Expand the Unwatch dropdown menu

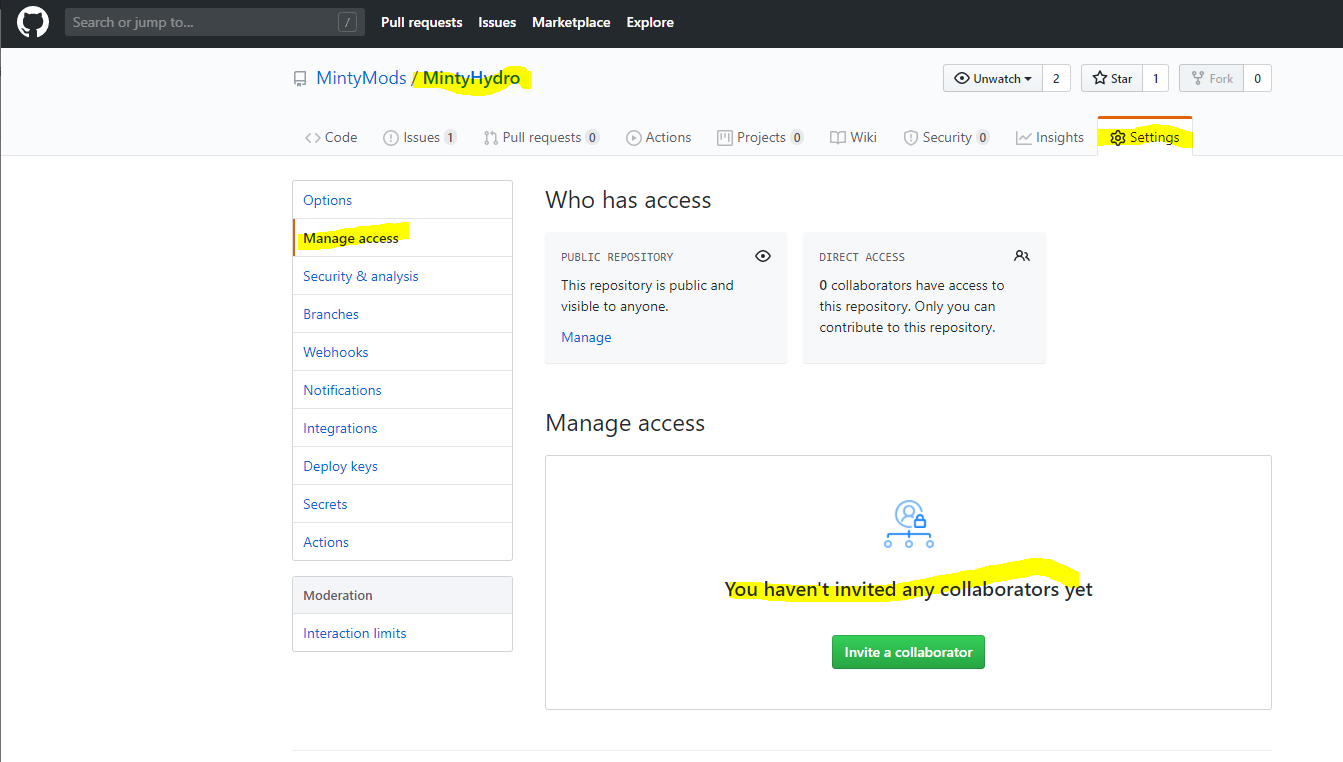(x=992, y=78)
